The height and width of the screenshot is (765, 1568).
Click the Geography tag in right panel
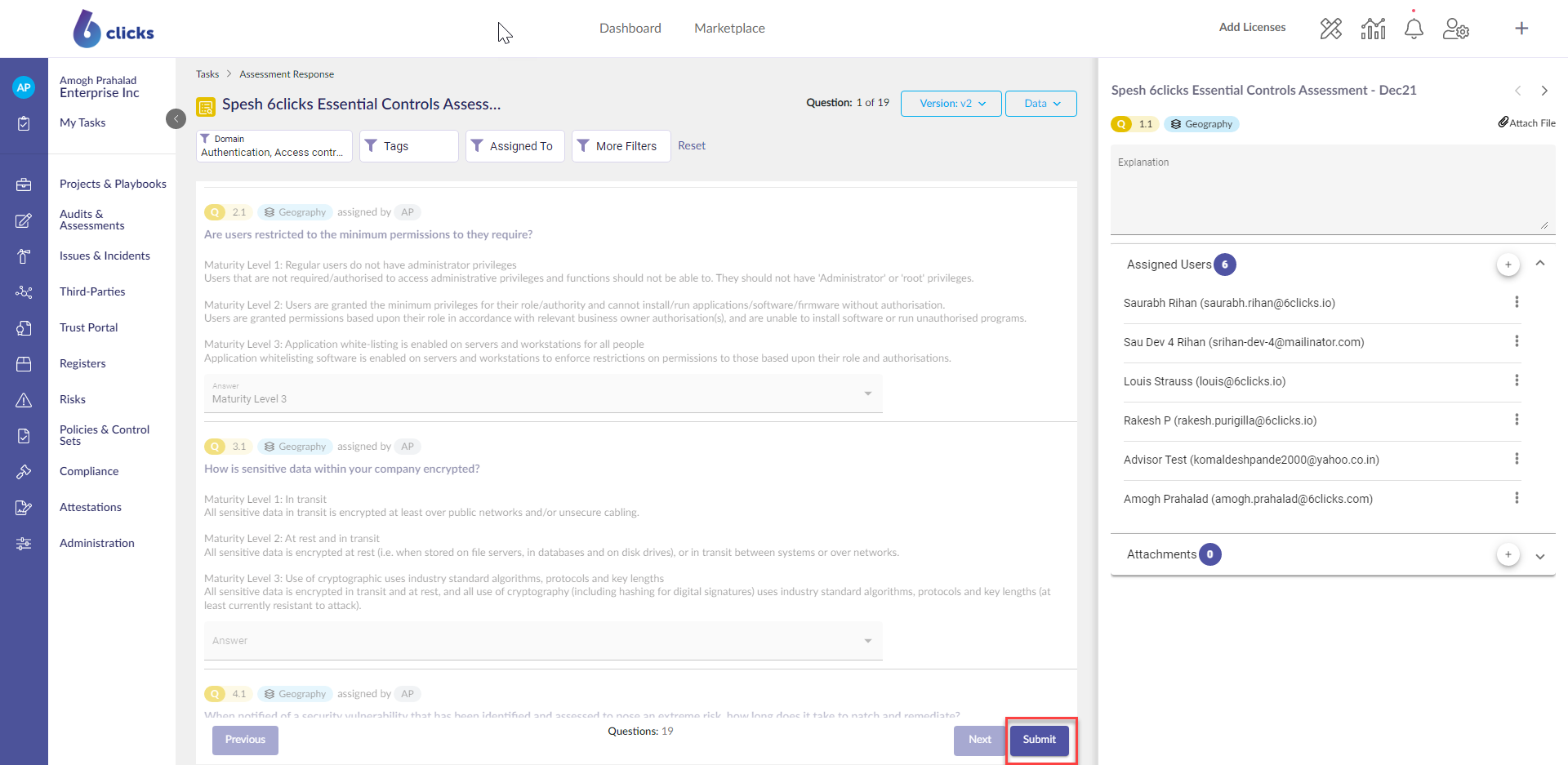click(1201, 124)
